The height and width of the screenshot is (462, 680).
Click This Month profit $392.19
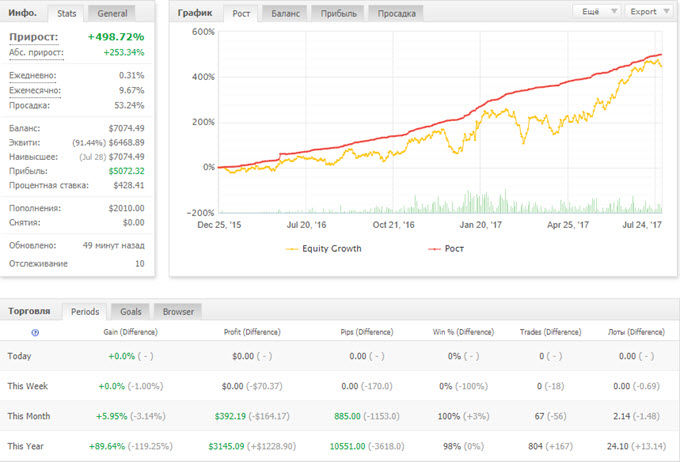(230, 416)
